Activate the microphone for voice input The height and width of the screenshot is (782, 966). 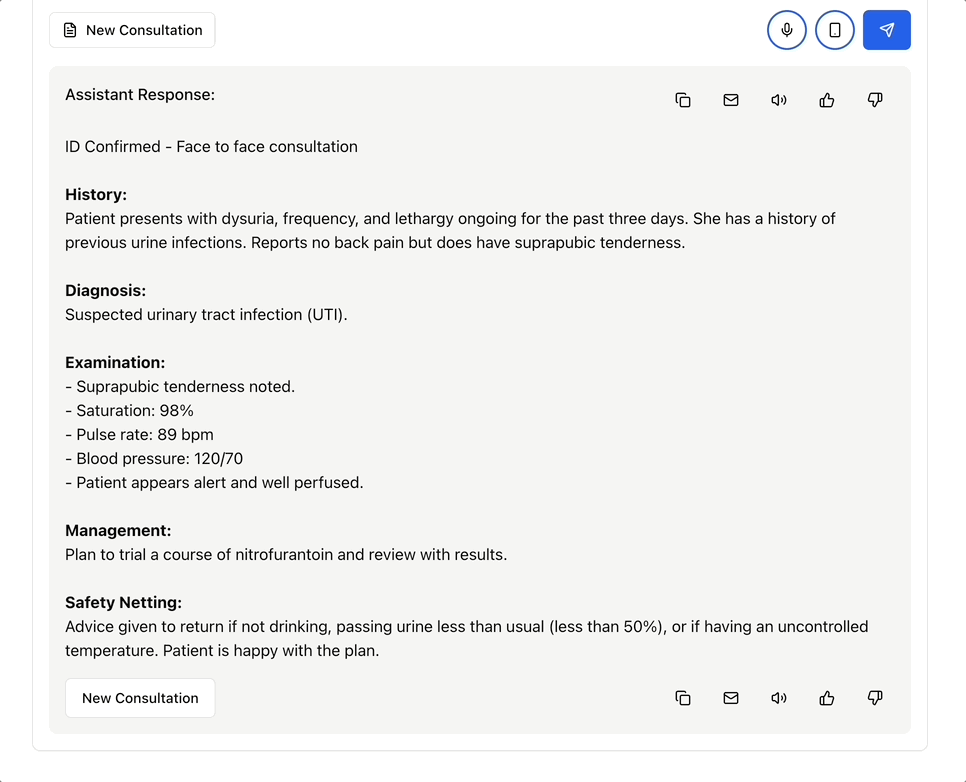click(x=786, y=30)
